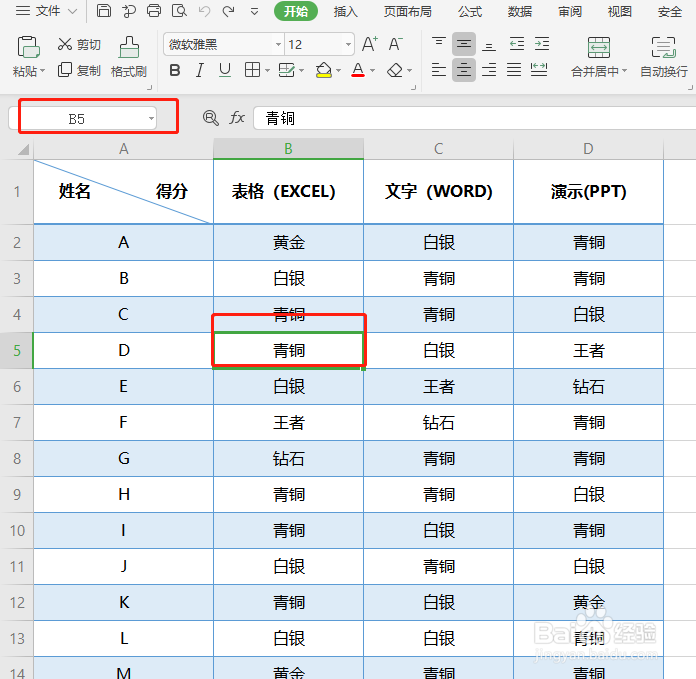Open borders dropdown arrow
Viewport: 696px width, 679px height.
coord(267,71)
